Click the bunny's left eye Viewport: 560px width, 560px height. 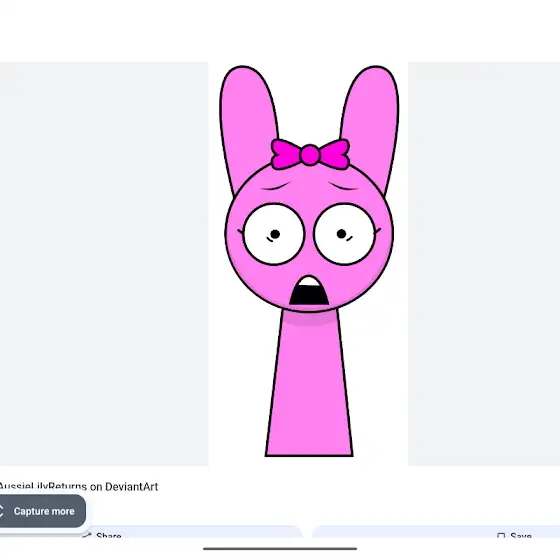(x=274, y=234)
